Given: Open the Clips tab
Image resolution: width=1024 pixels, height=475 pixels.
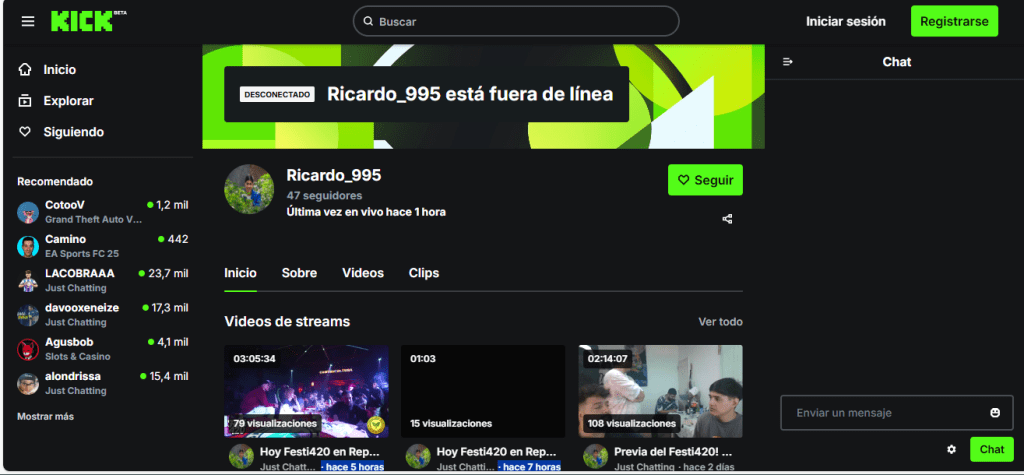Looking at the screenshot, I should point(424,273).
